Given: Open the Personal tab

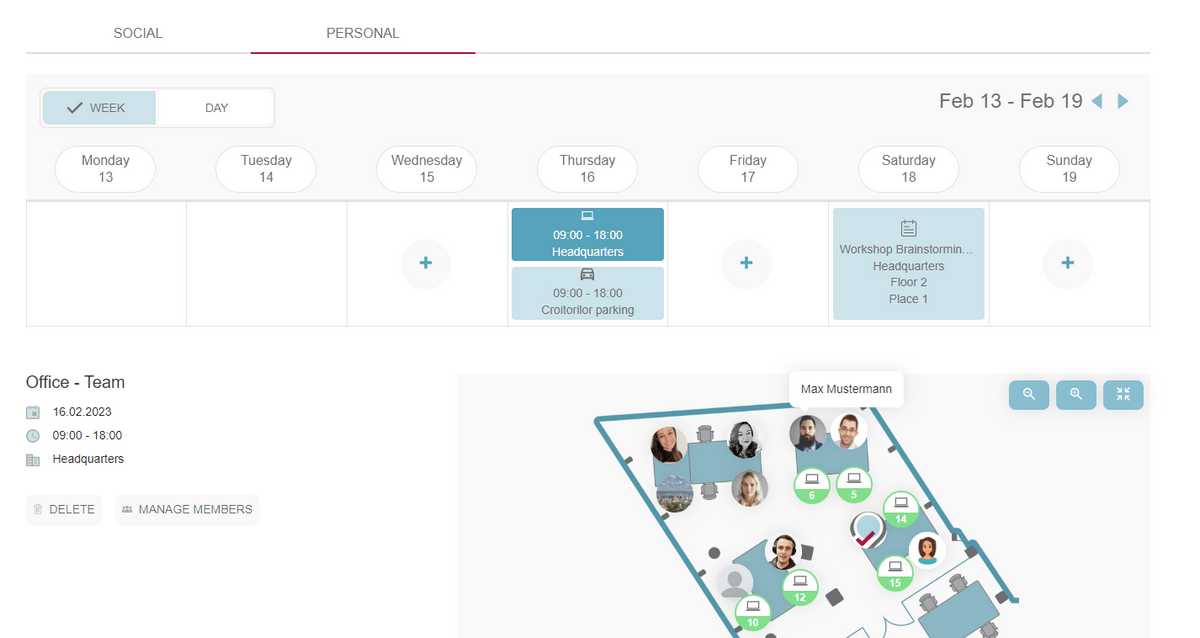Looking at the screenshot, I should click(x=362, y=33).
